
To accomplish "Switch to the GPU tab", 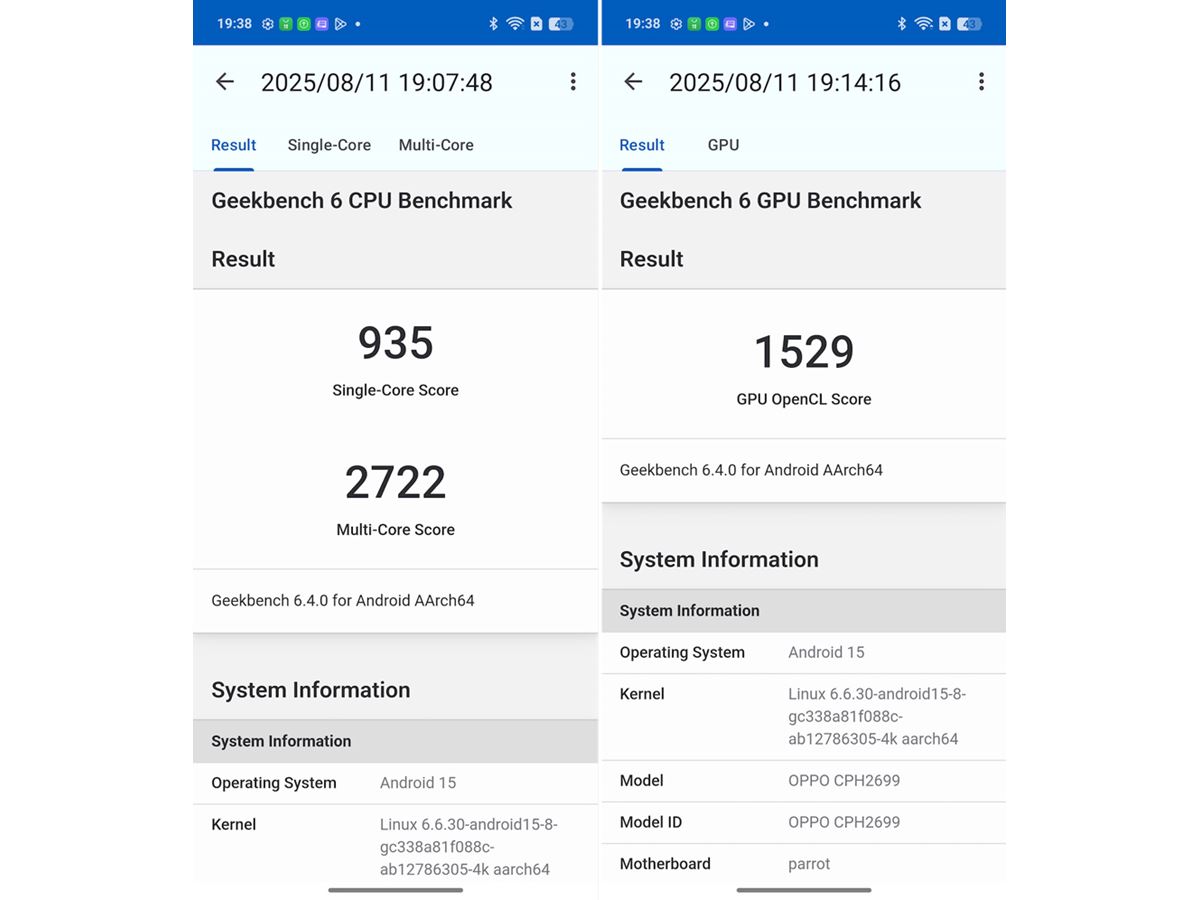I will coord(723,145).
